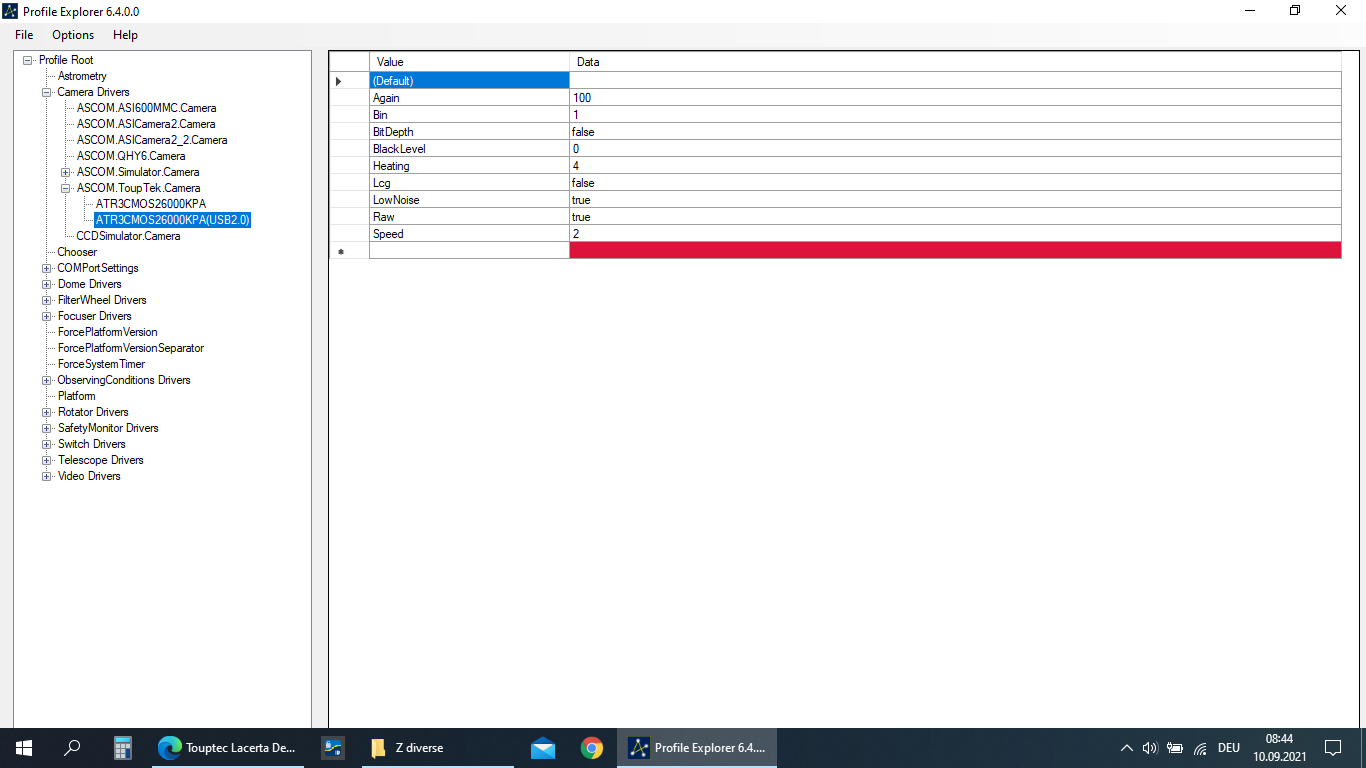1366x768 pixels.
Task: Expand the SafetyMonitor Drivers node
Action: [47, 428]
